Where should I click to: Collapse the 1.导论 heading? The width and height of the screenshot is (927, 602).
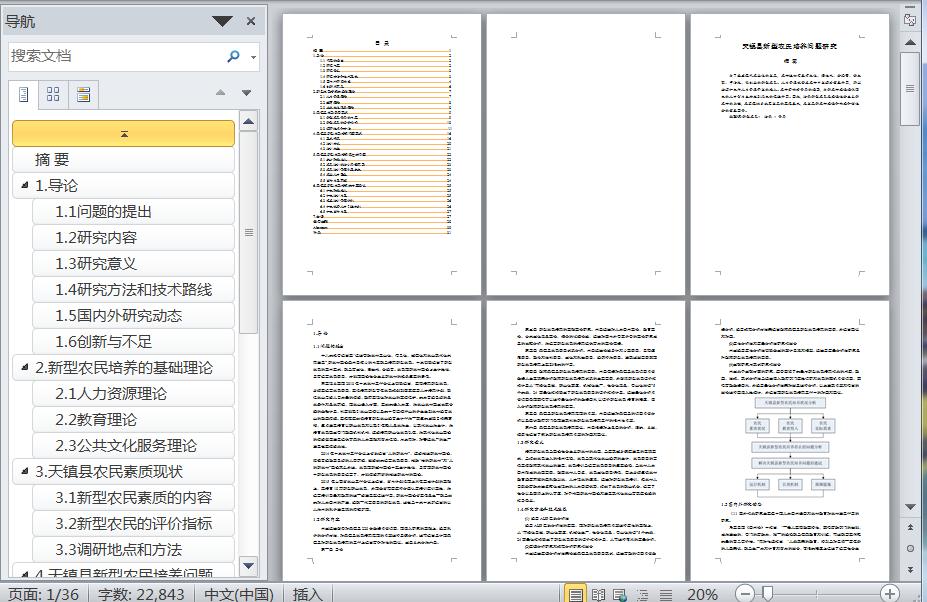(x=25, y=185)
